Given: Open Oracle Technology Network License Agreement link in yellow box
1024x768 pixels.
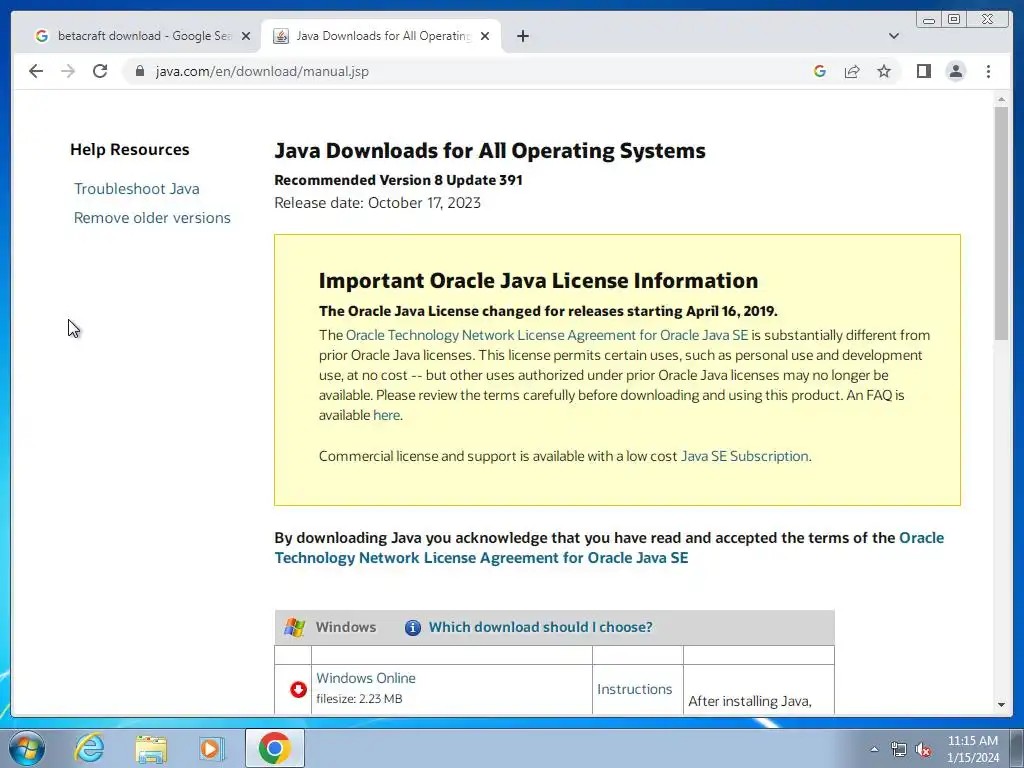Looking at the screenshot, I should point(547,335).
